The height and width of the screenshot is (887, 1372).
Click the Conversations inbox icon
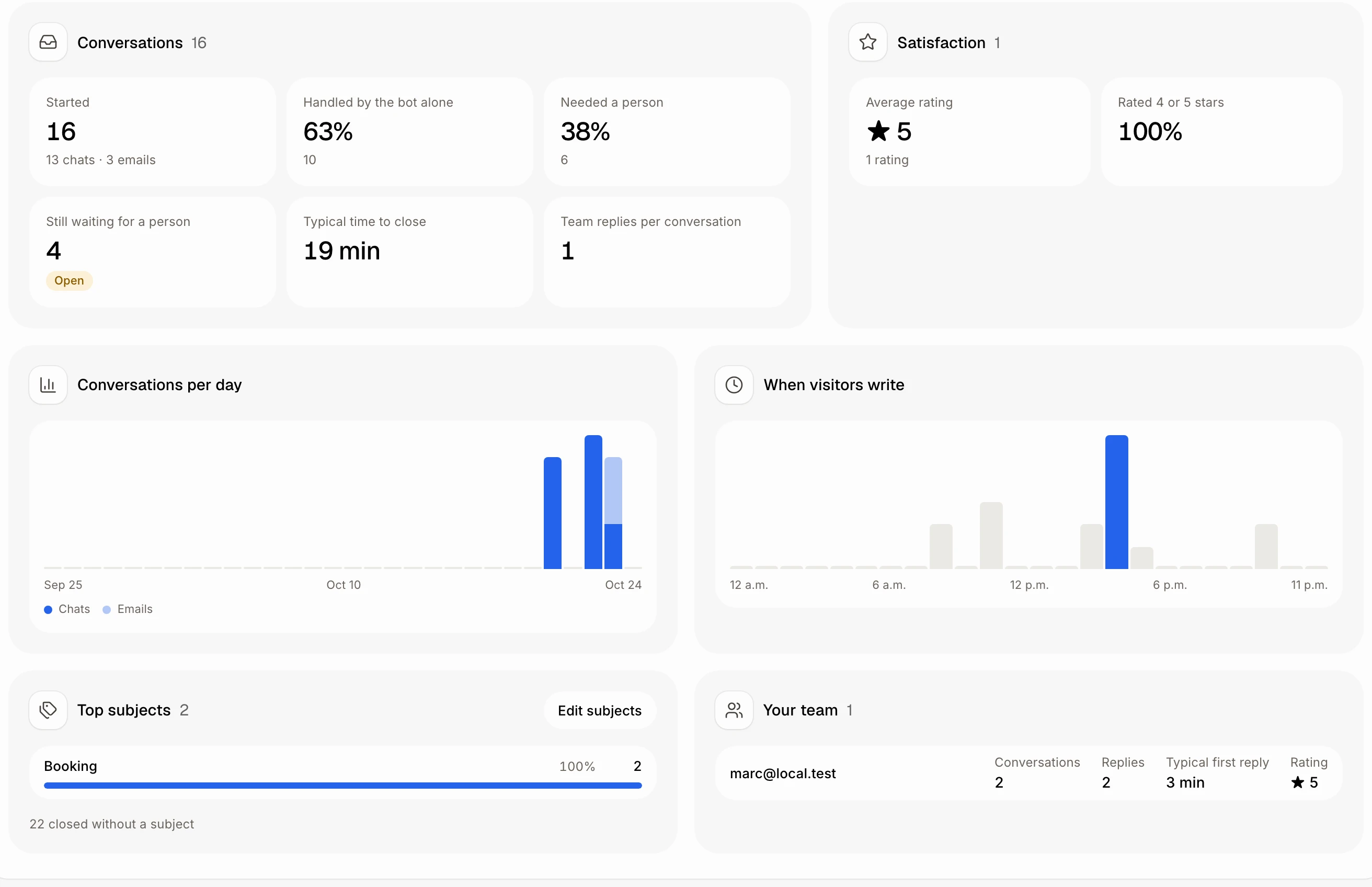48,42
